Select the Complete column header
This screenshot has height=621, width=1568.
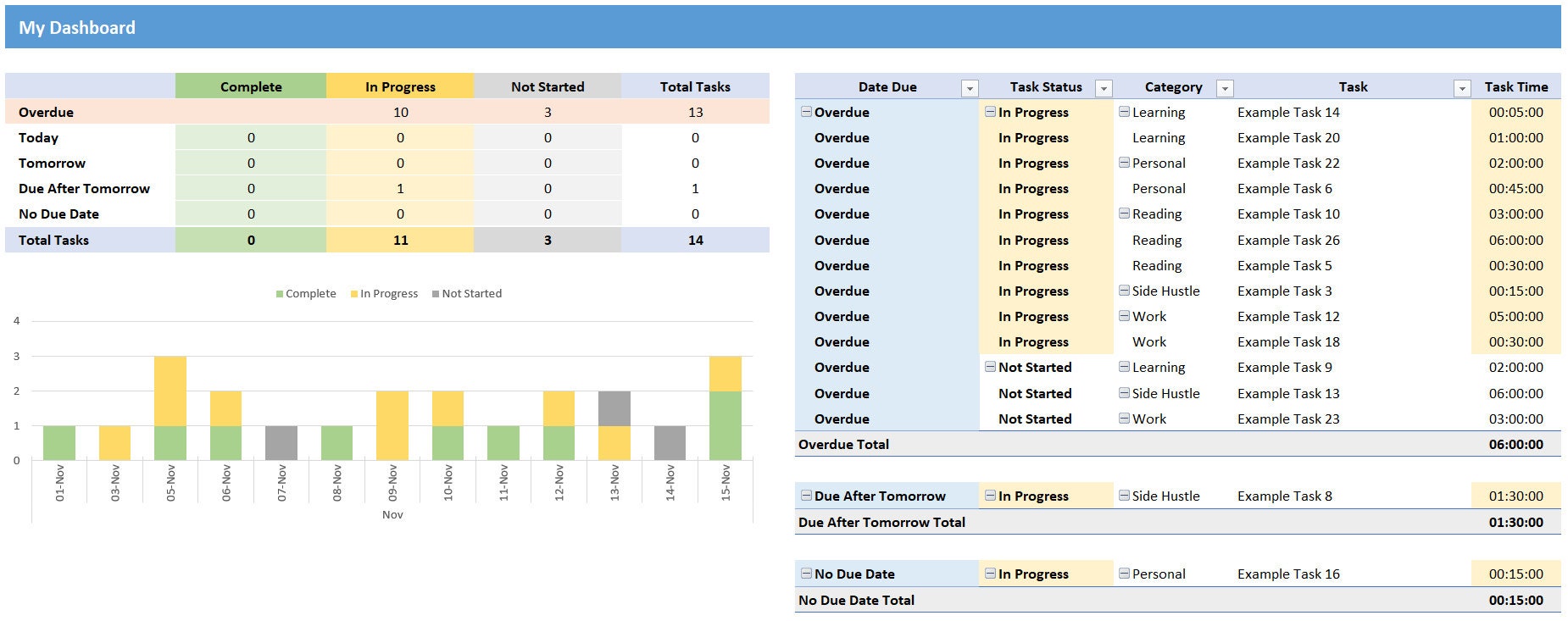pyautogui.click(x=251, y=86)
